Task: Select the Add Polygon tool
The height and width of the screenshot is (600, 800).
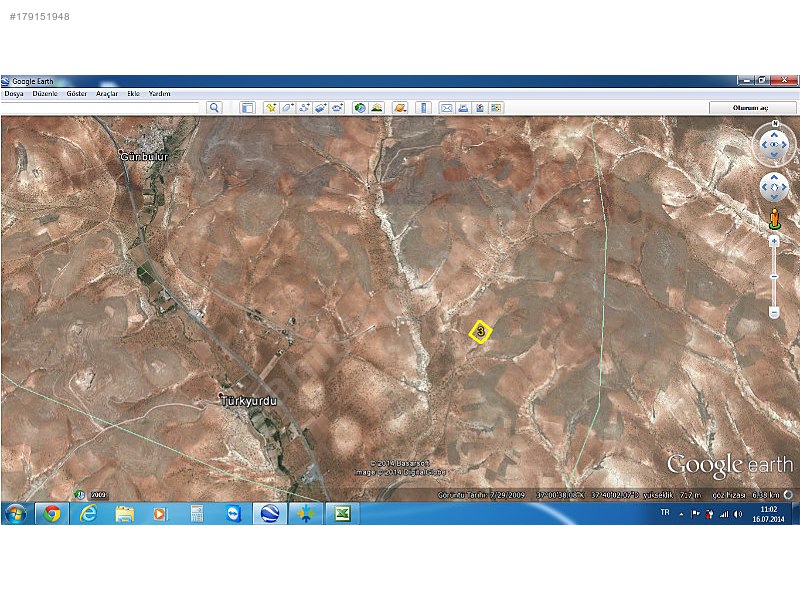Action: (287, 108)
